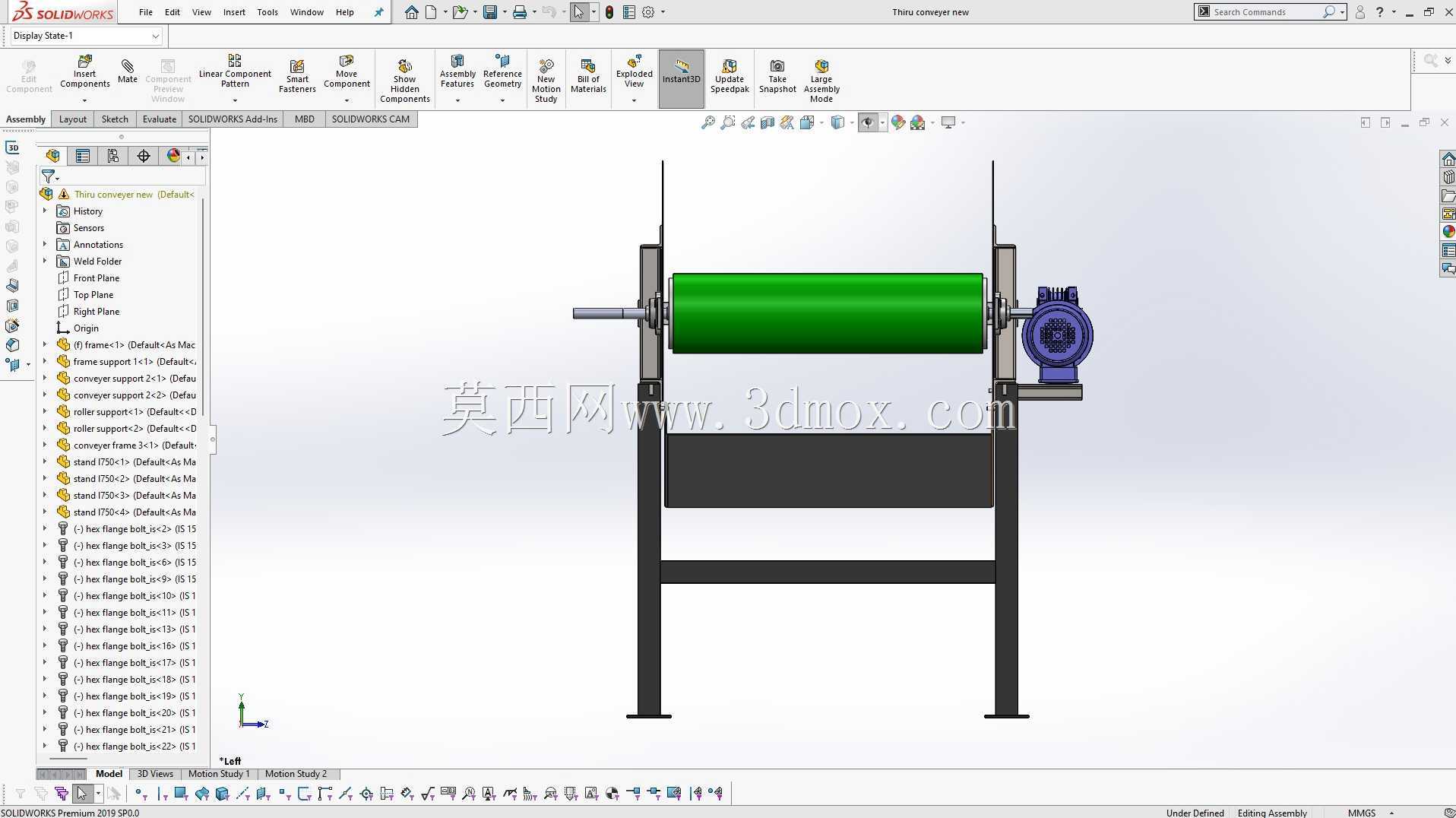The image size is (1456, 818).
Task: Click the feature tree vertical scrollbar
Action: (204, 306)
